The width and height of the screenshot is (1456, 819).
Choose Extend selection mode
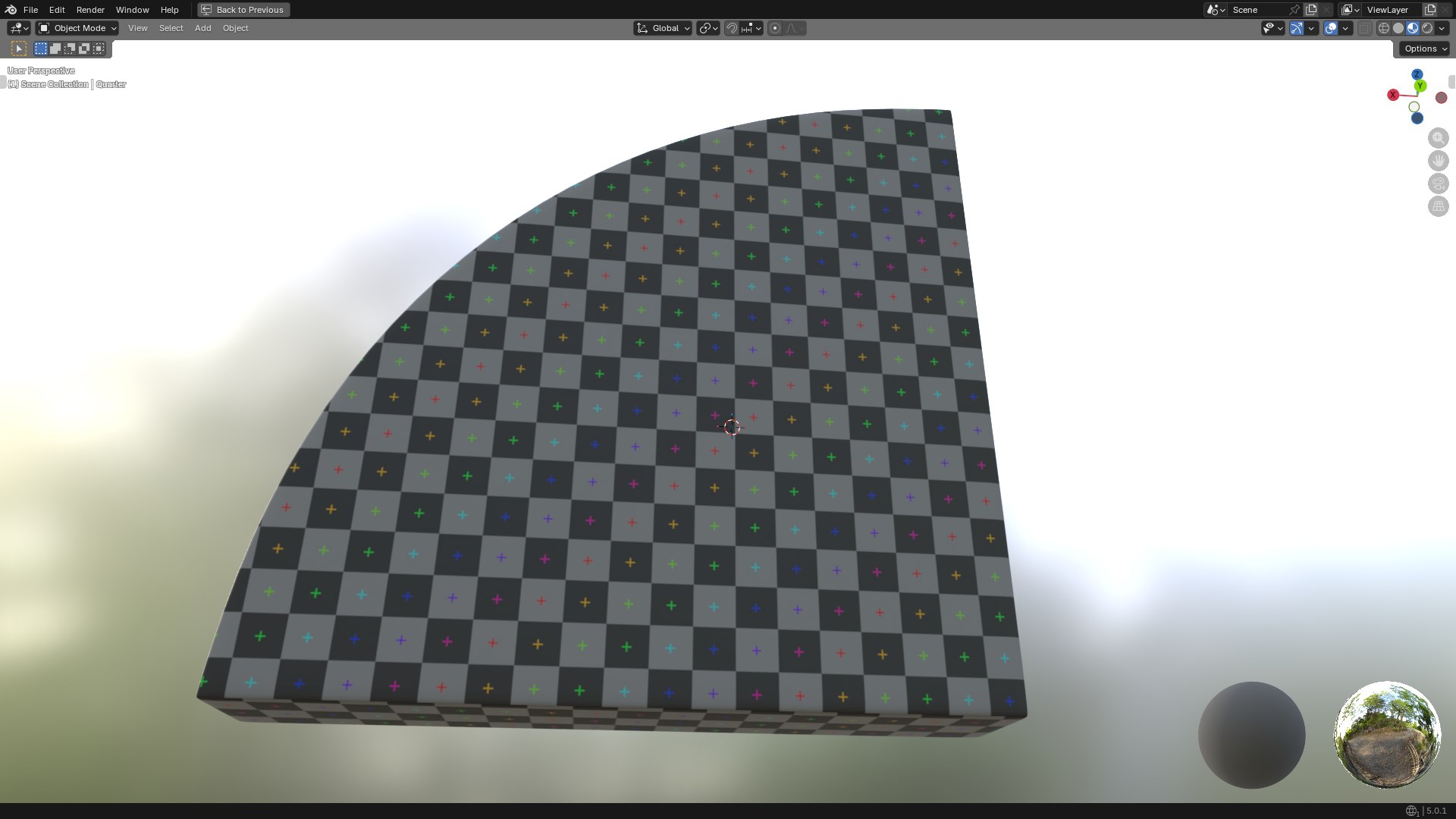(x=55, y=49)
